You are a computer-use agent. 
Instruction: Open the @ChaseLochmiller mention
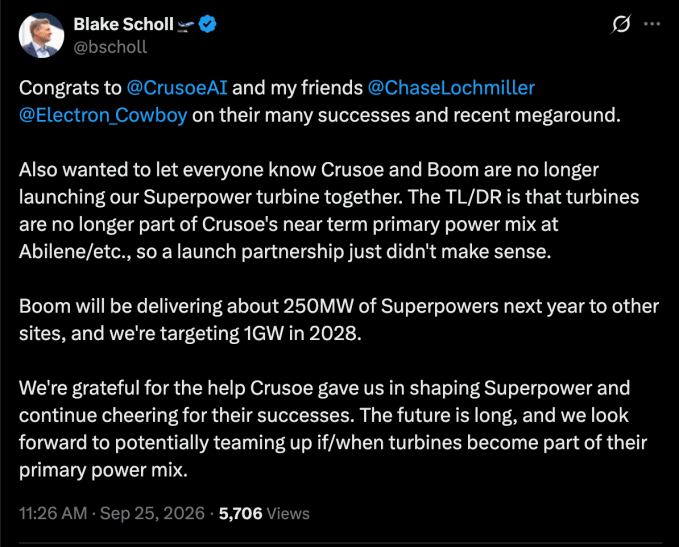(451, 87)
